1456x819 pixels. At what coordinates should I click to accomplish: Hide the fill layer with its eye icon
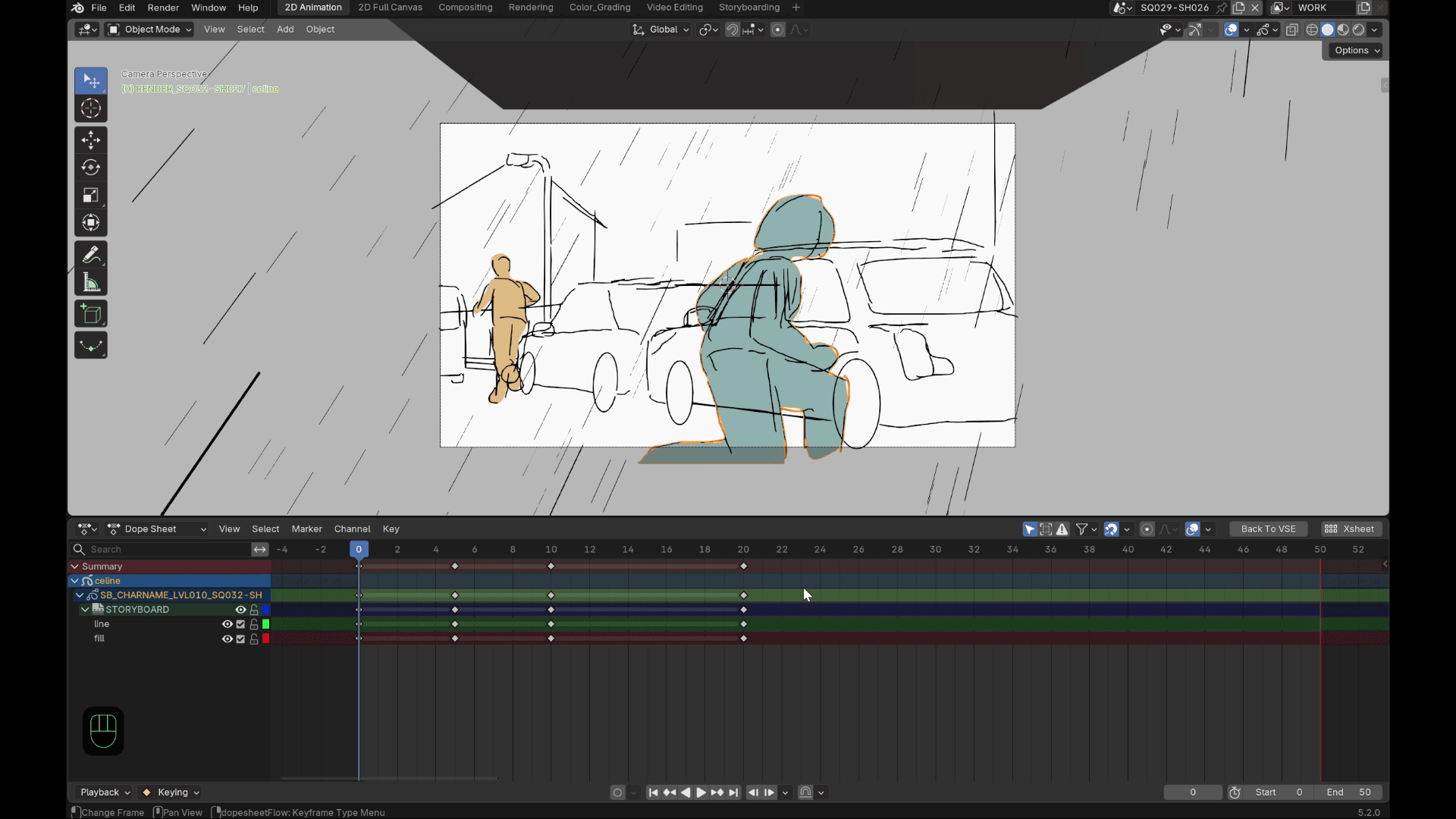(227, 639)
